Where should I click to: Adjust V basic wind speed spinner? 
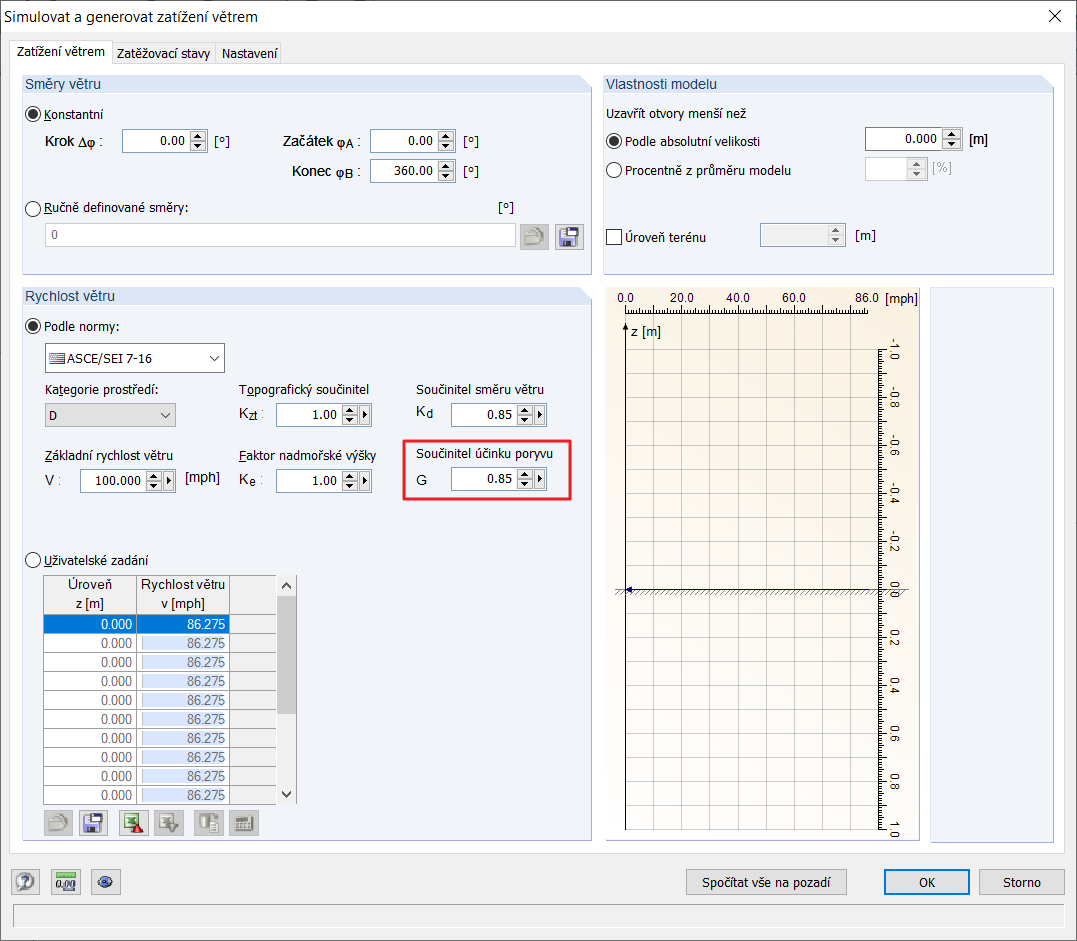pyautogui.click(x=154, y=481)
